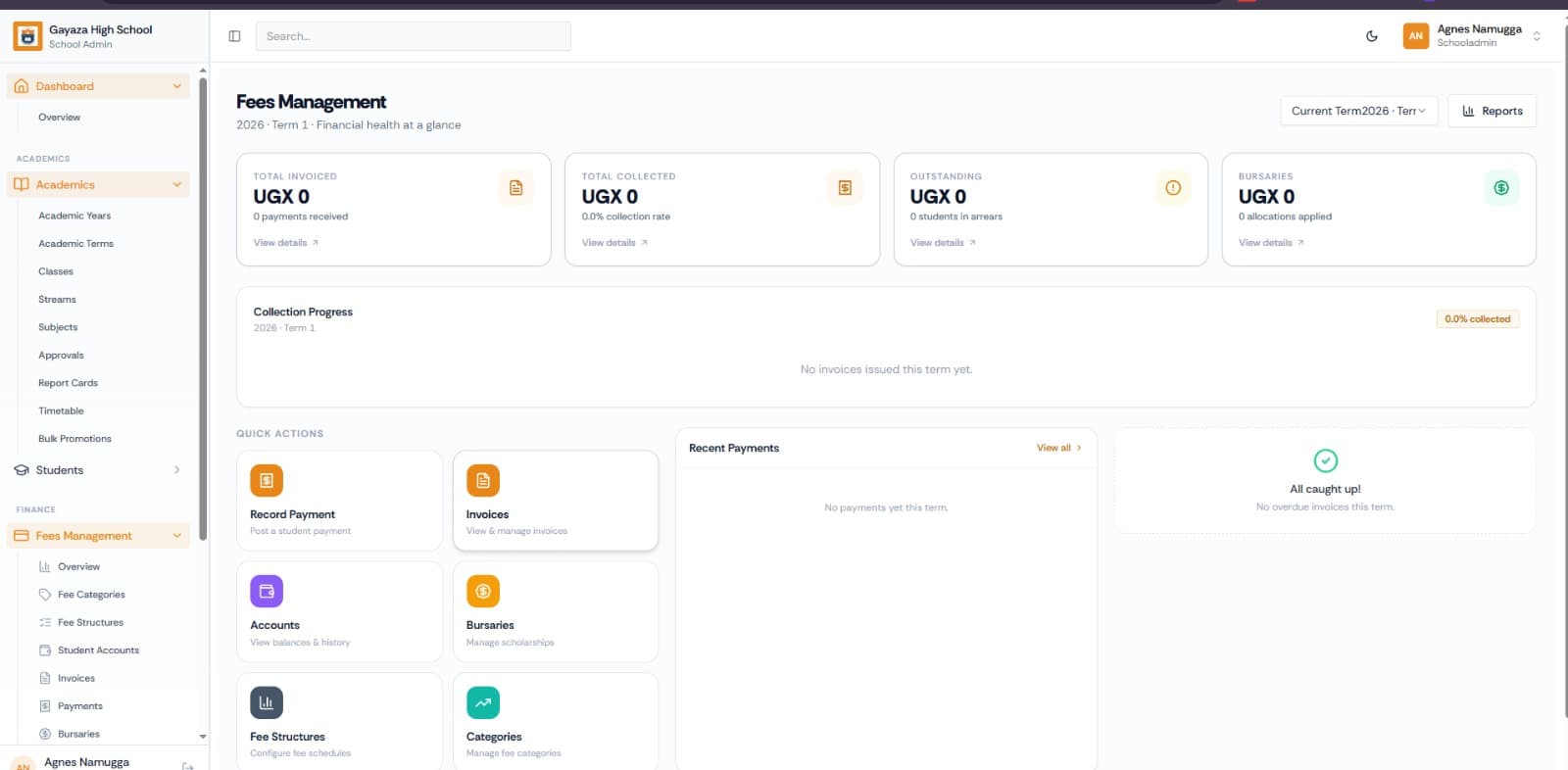Open the Current Term dropdown

[x=1358, y=111]
